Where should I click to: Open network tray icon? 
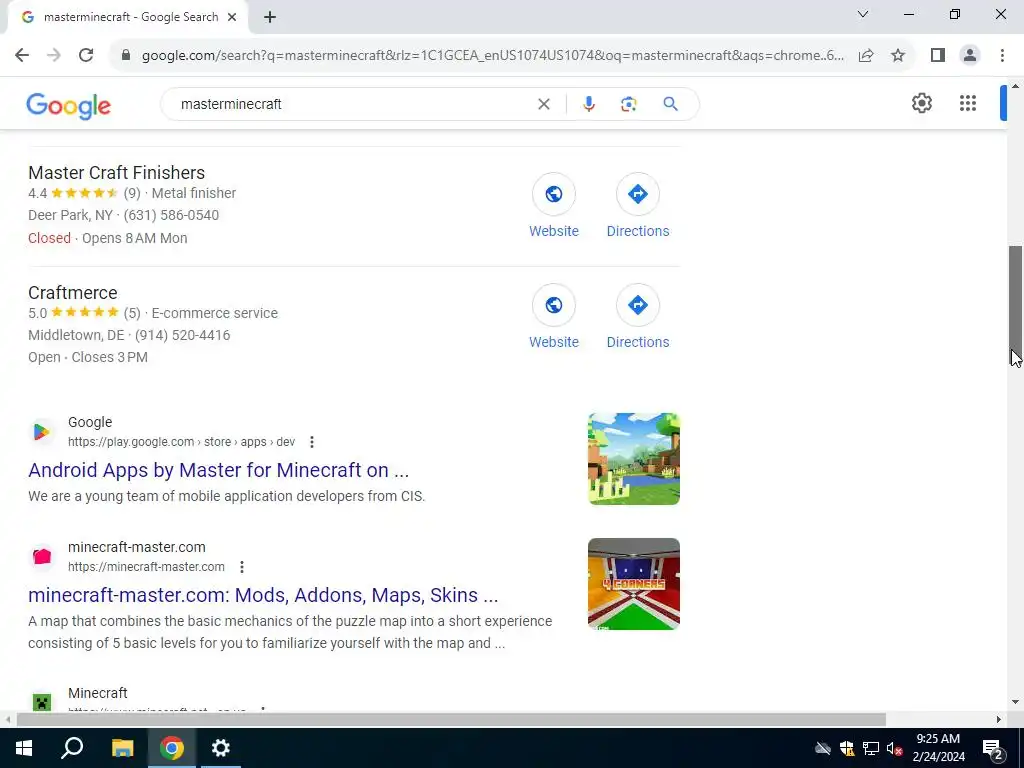pyautogui.click(x=871, y=748)
